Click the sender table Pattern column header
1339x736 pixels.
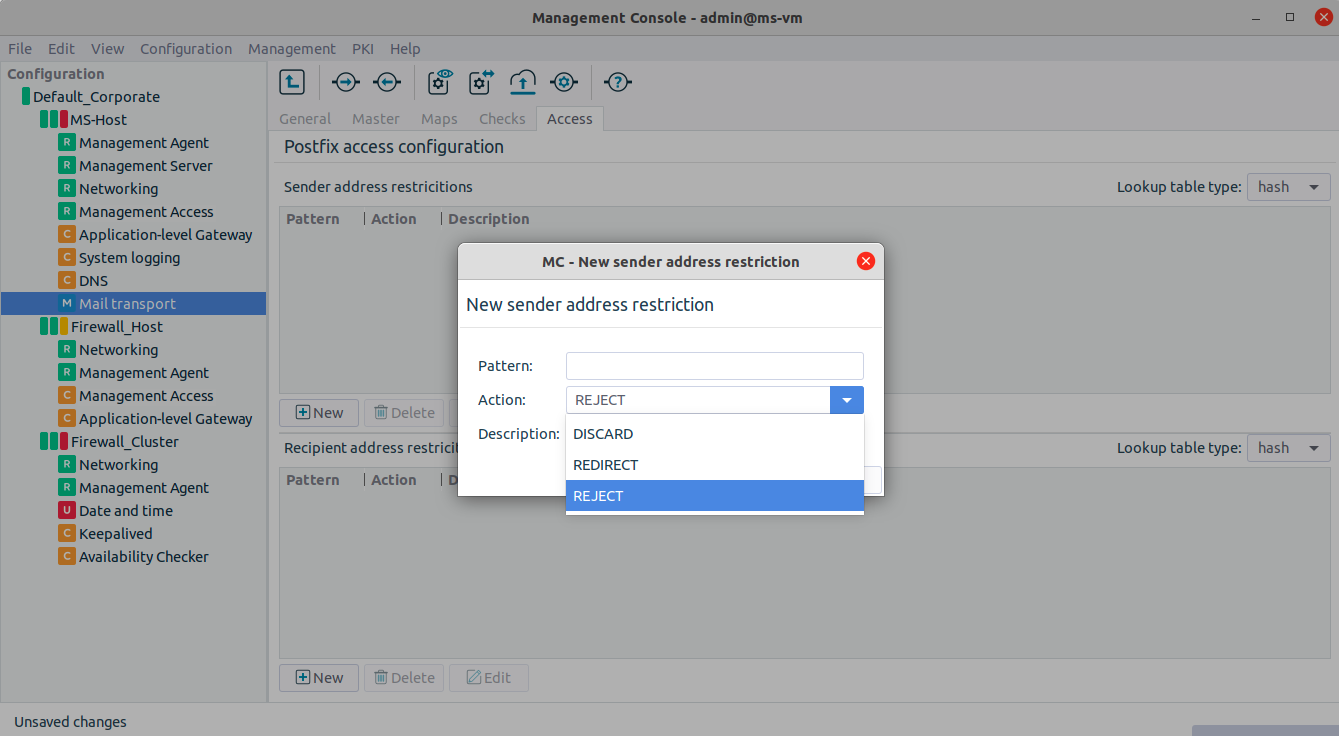click(313, 219)
